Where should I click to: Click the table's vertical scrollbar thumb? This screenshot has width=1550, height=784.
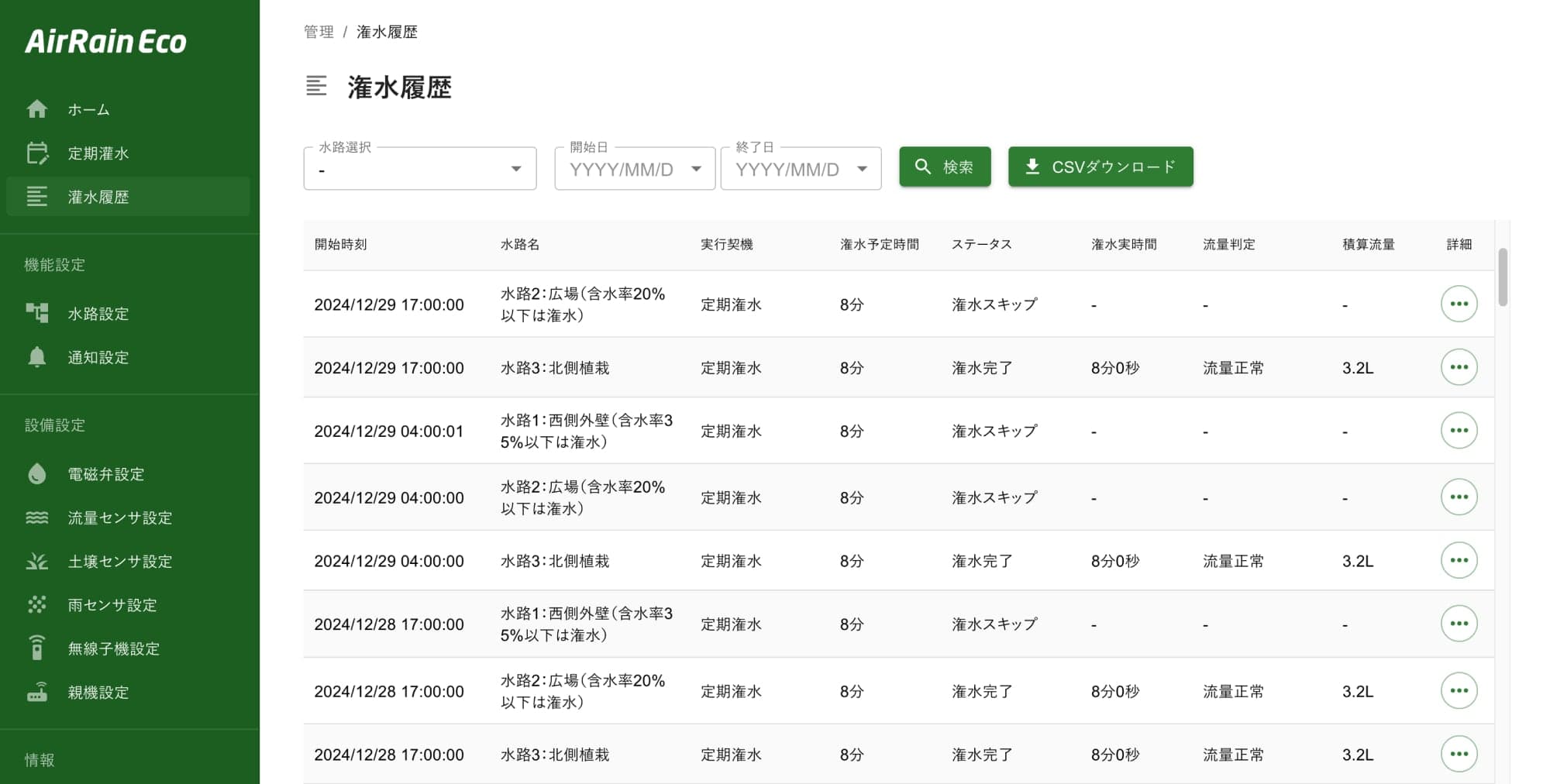pyautogui.click(x=1502, y=277)
